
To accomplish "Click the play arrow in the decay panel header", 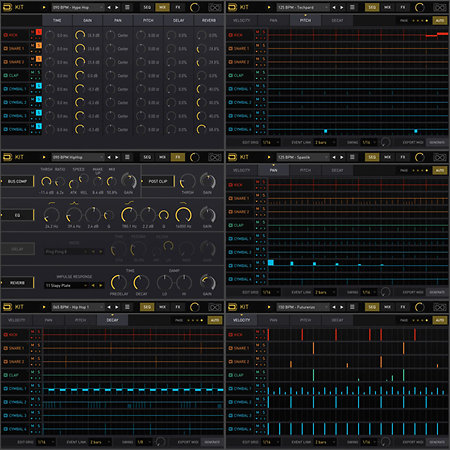I will pyautogui.click(x=44, y=307).
